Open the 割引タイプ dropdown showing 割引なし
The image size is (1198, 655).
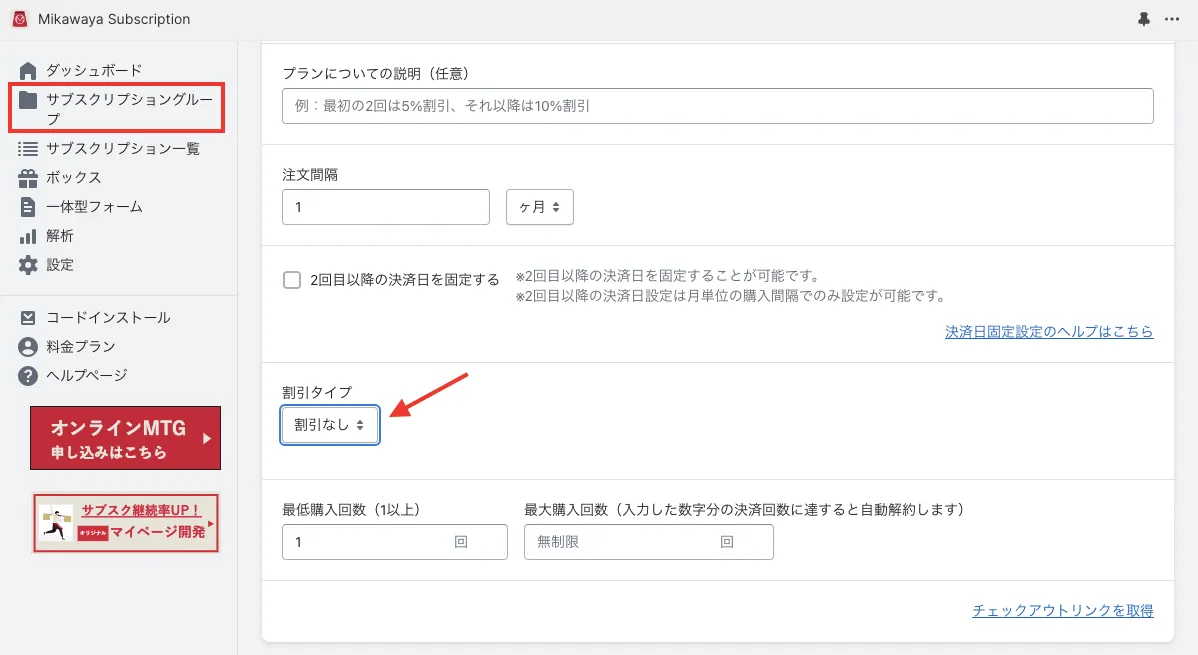329,425
